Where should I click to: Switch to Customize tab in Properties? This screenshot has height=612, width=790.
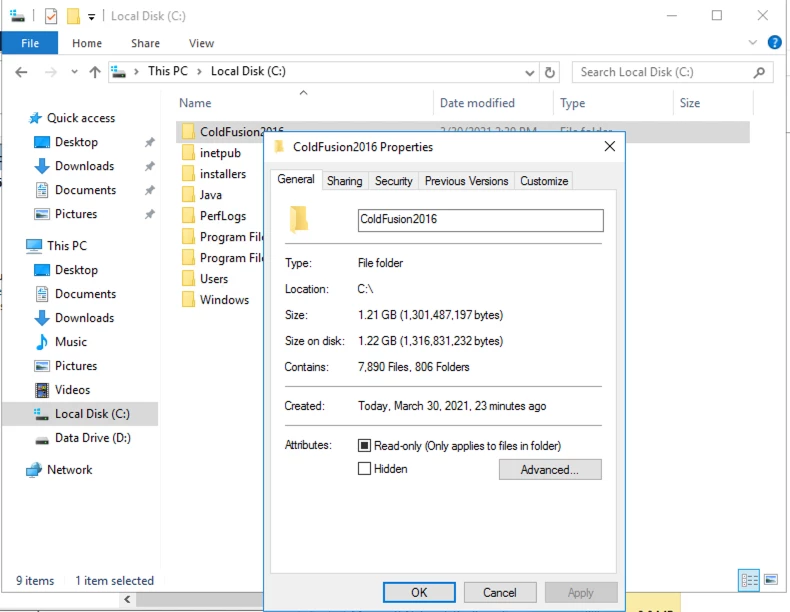(x=544, y=181)
